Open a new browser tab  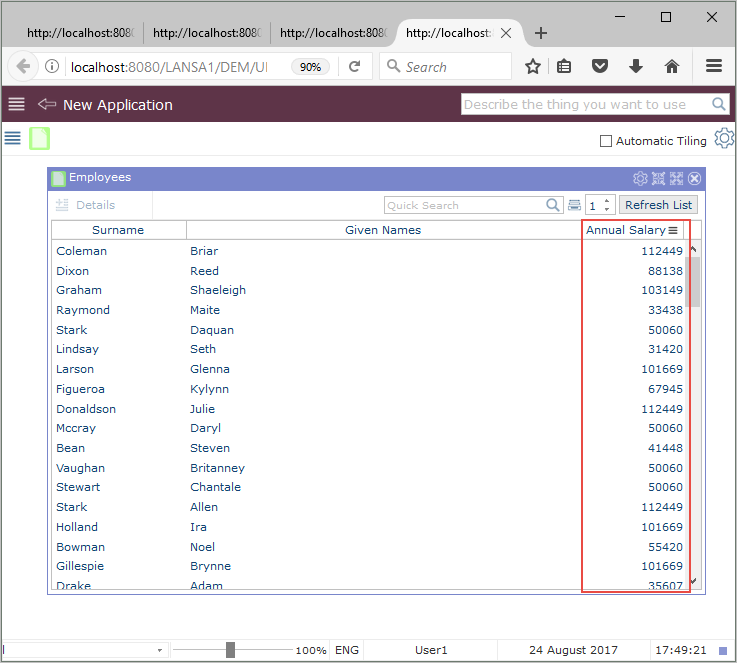[x=541, y=33]
